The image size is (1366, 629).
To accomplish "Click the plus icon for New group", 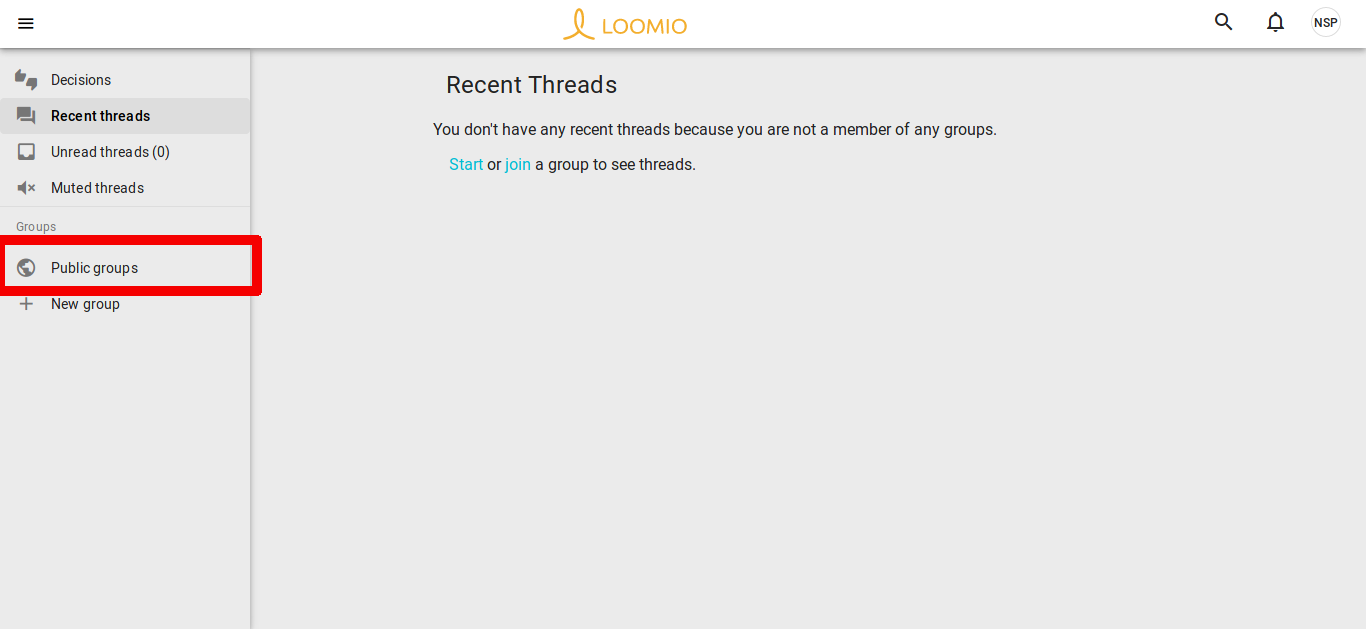I will coord(27,304).
